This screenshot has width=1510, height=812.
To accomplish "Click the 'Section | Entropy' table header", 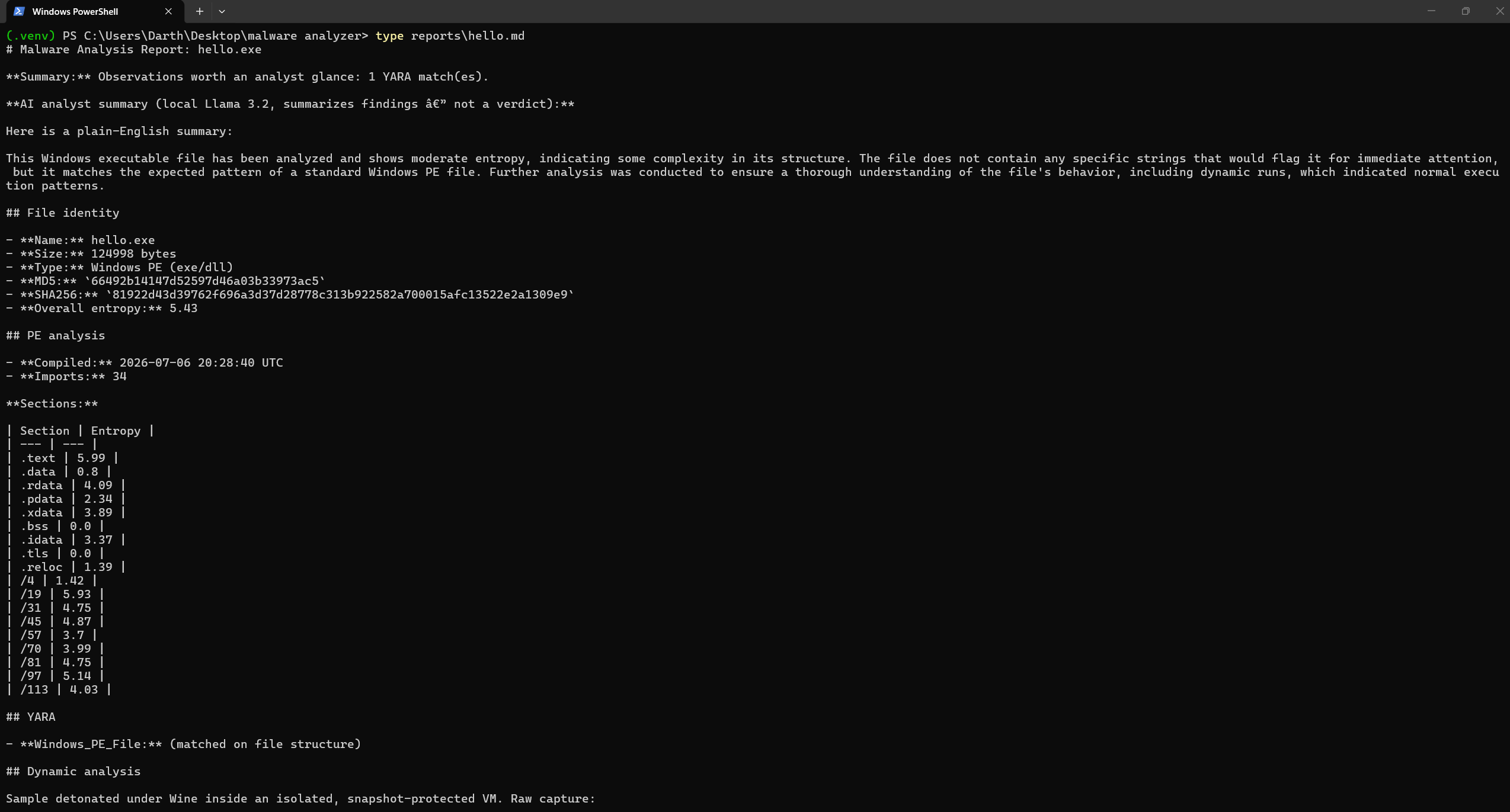I will coord(81,431).
